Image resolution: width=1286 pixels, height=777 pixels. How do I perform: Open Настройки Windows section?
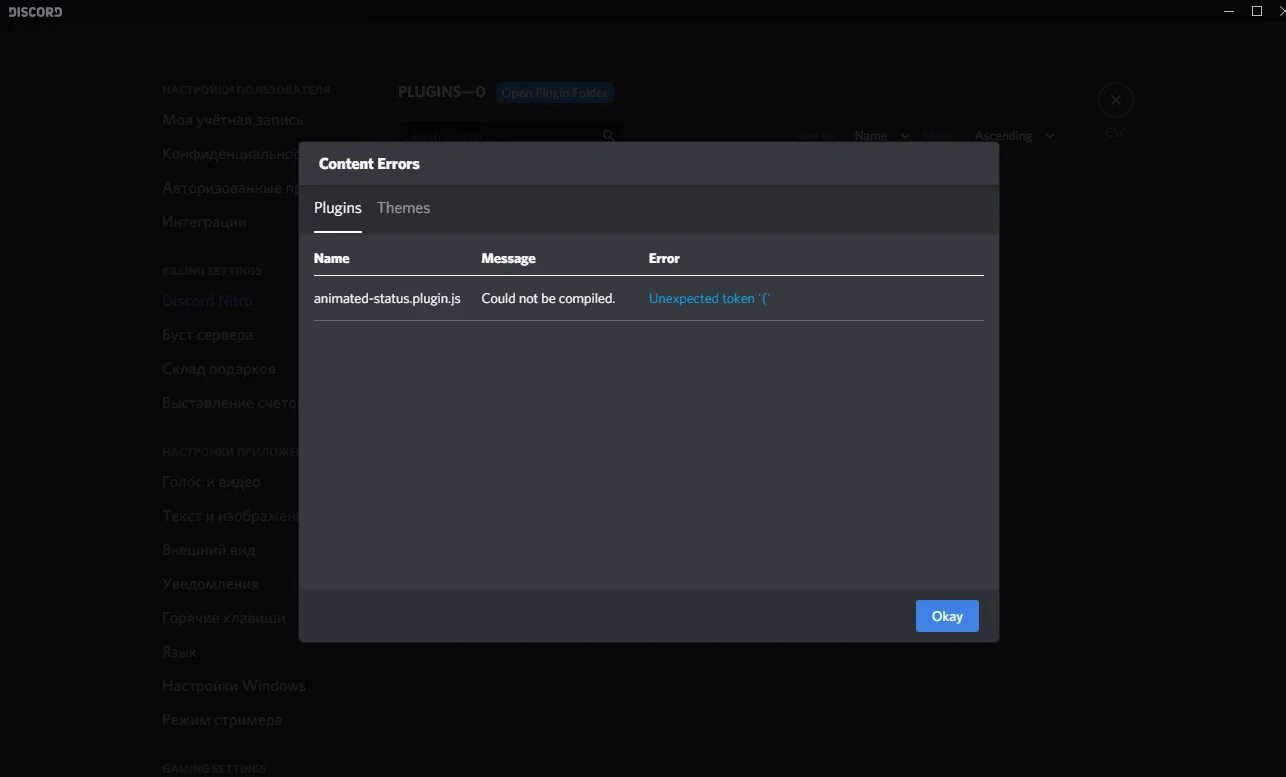coord(234,686)
